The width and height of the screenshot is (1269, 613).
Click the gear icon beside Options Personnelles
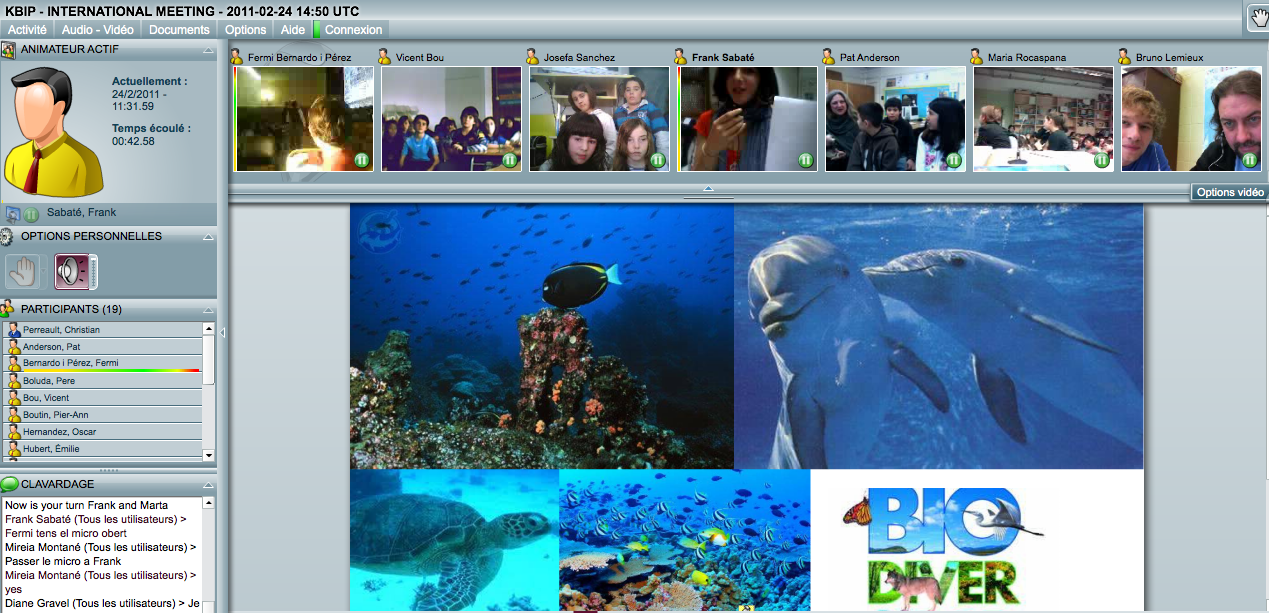[8, 237]
